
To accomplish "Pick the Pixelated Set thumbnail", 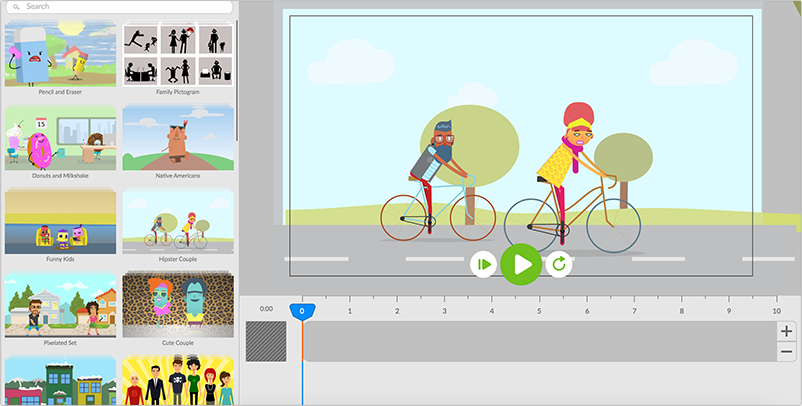I will 60,305.
